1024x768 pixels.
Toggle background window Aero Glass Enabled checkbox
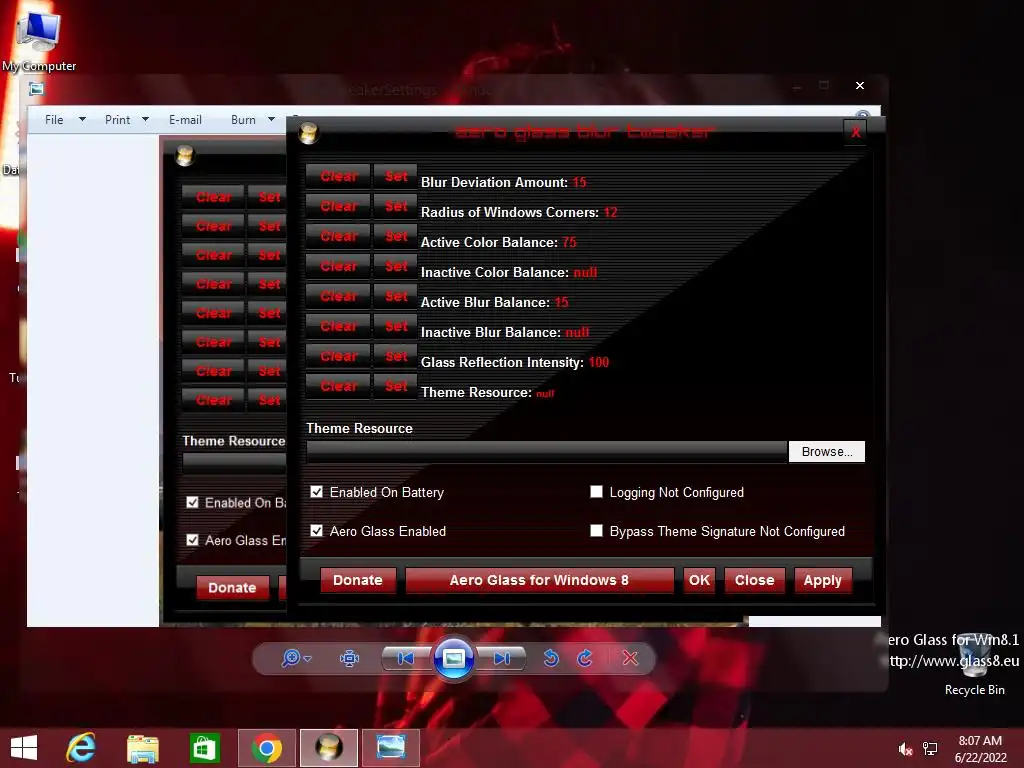[x=192, y=540]
